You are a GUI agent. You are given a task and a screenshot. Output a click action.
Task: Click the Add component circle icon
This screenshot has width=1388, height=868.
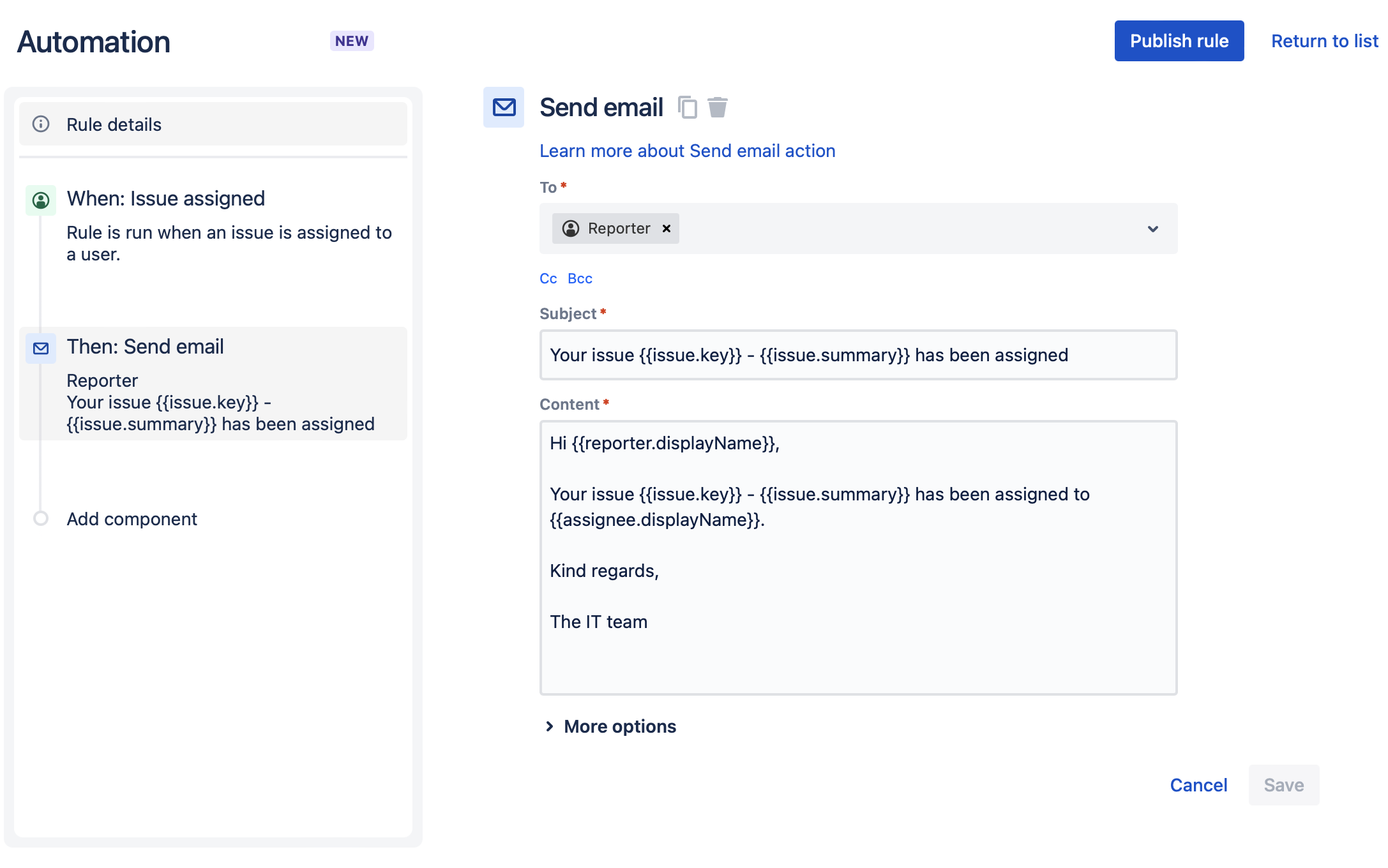pos(41,519)
